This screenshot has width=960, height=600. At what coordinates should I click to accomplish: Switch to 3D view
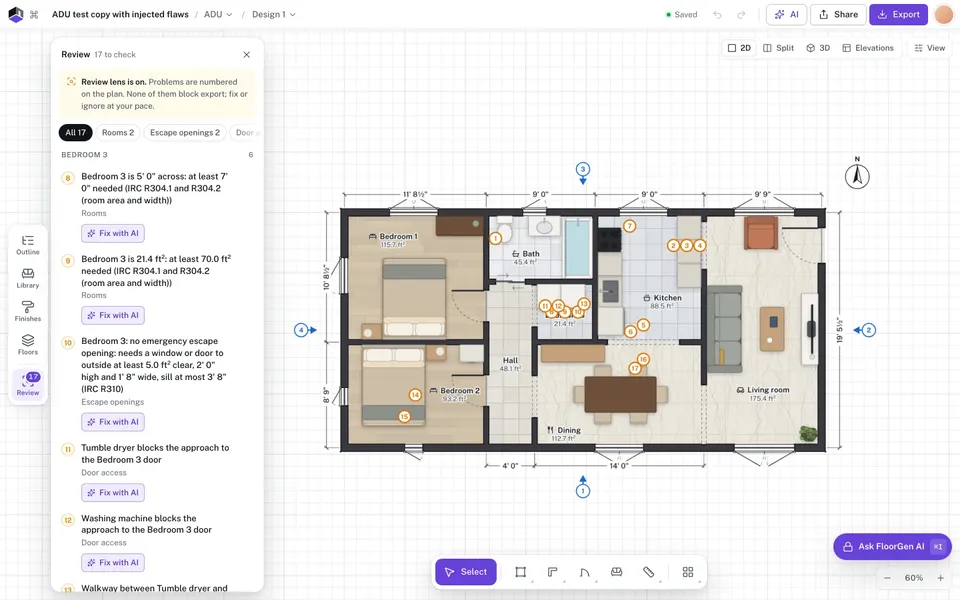(817, 48)
